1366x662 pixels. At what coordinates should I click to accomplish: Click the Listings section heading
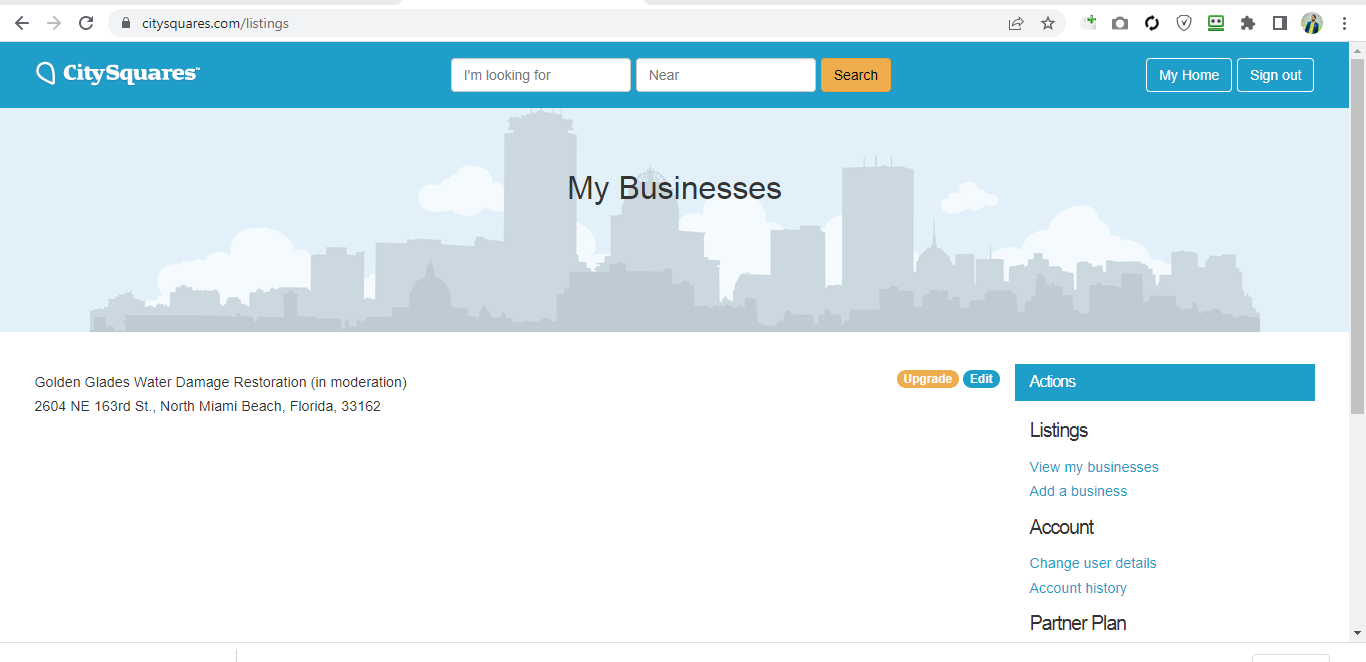coord(1059,430)
